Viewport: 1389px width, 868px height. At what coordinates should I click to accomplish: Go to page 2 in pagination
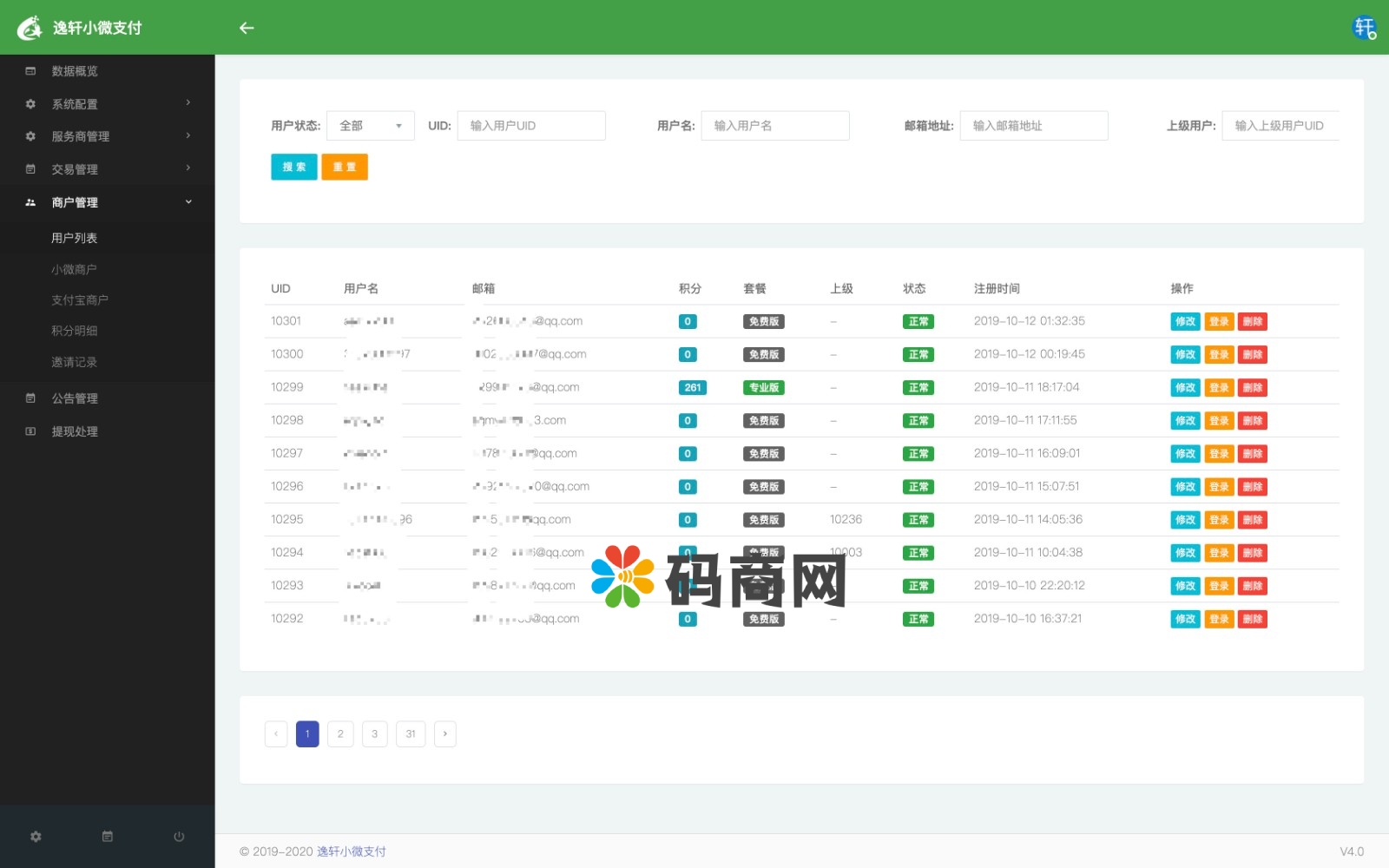[x=340, y=733]
